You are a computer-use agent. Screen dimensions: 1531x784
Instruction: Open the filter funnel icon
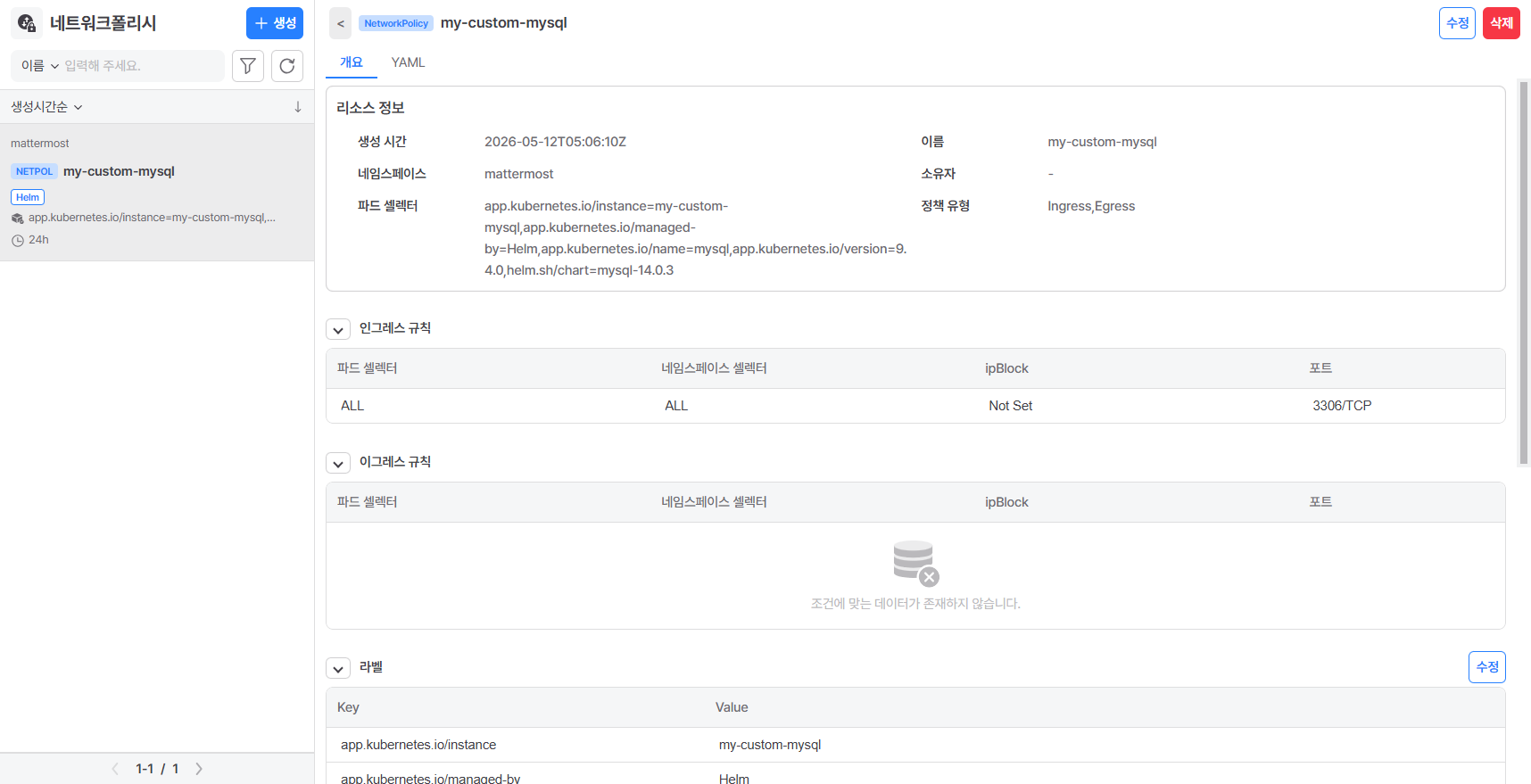tap(248, 66)
